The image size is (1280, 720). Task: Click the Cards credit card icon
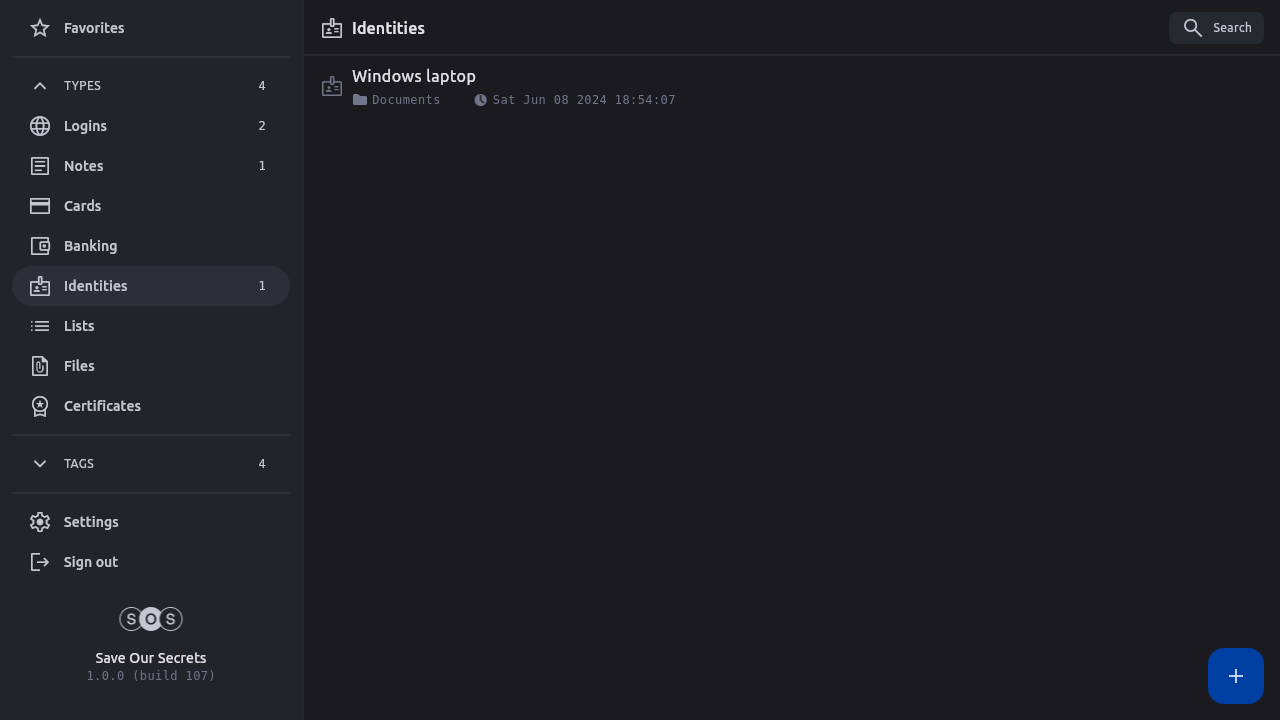[40, 206]
